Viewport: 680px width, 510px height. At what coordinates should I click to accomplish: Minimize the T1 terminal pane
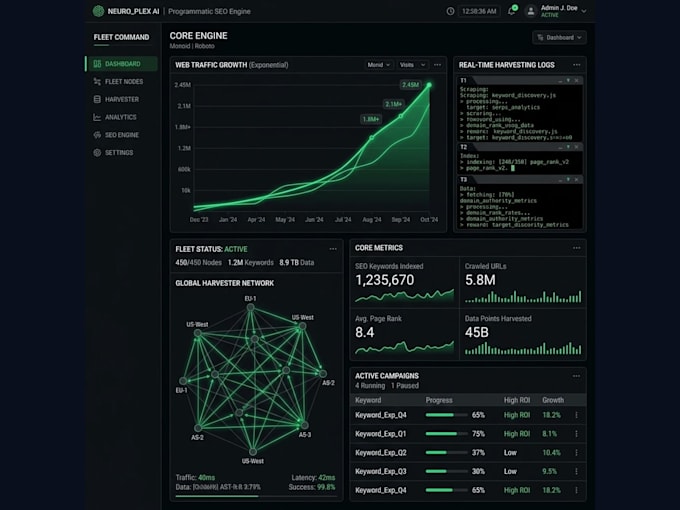(x=560, y=81)
